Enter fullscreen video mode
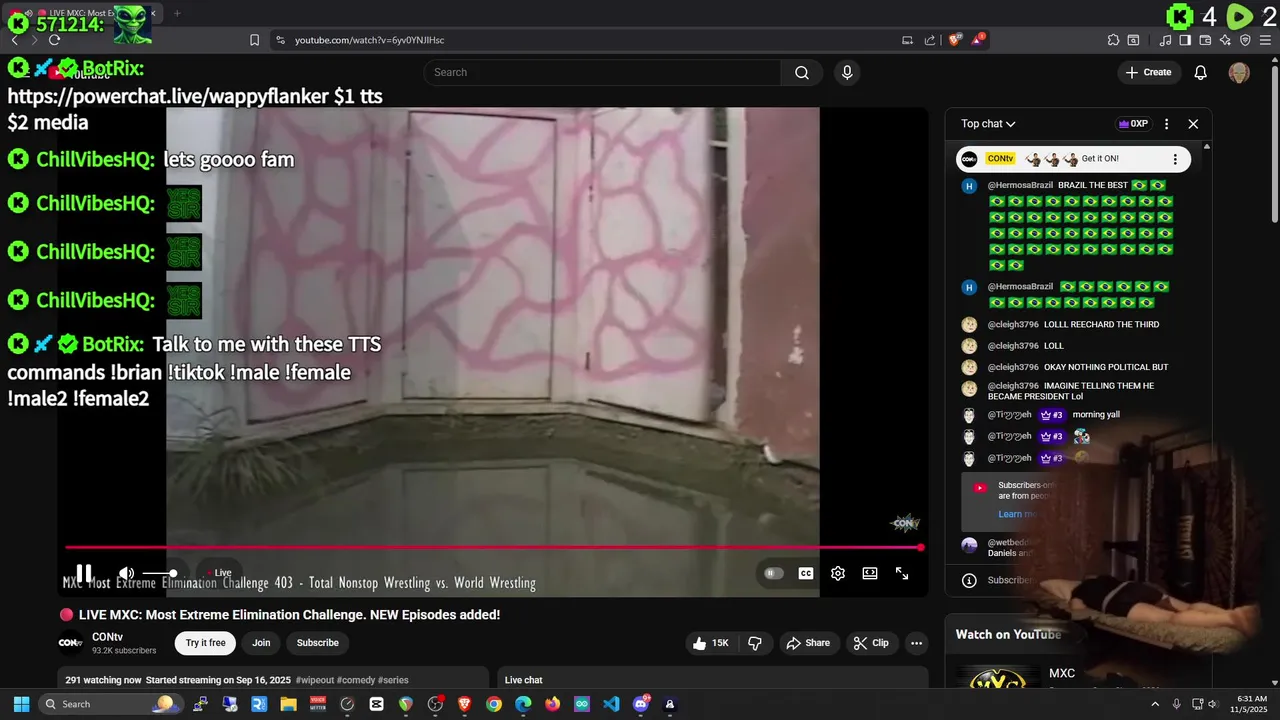This screenshot has width=1280, height=720. [902, 573]
